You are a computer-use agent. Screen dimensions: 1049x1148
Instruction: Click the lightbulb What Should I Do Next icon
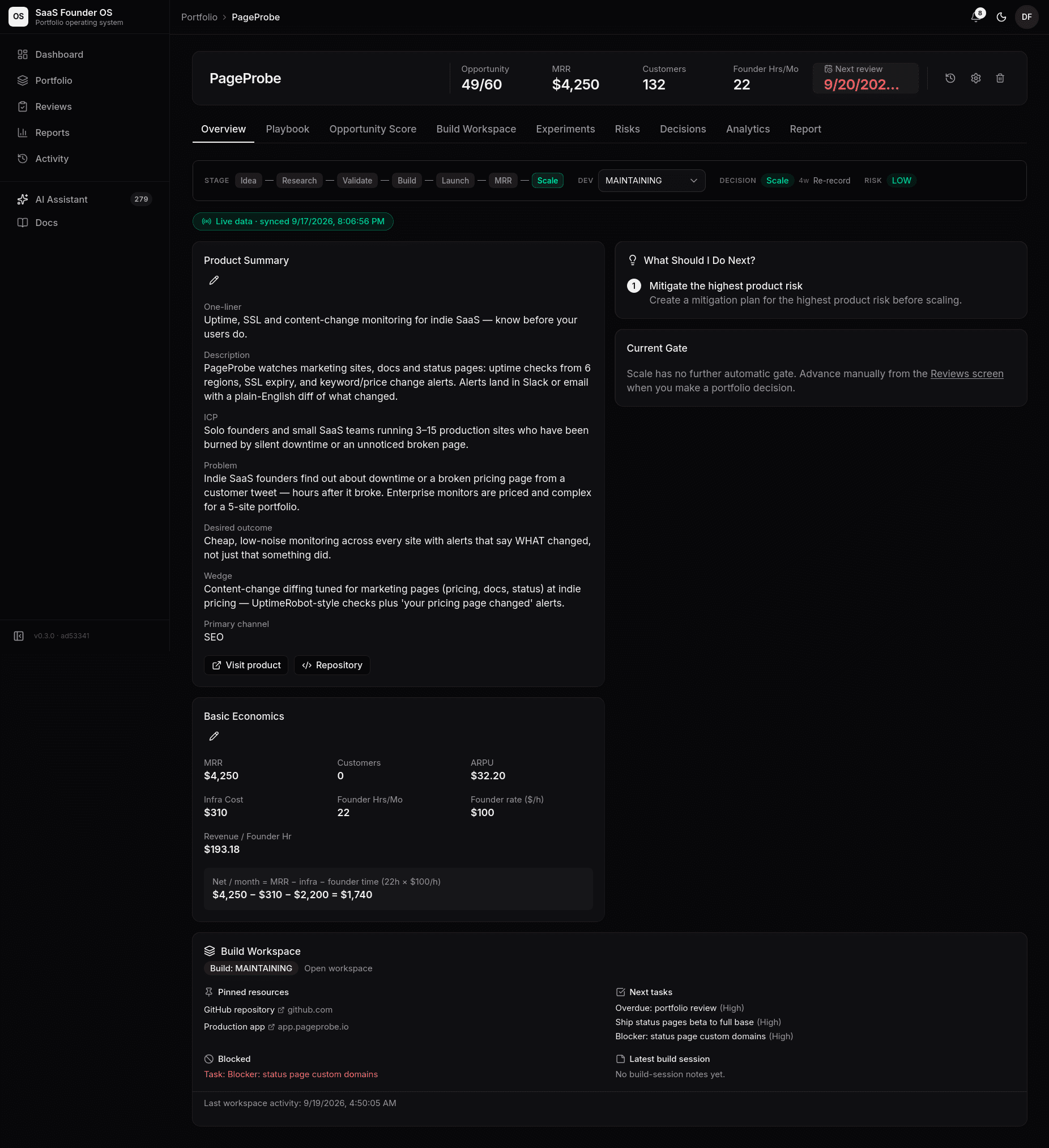pyautogui.click(x=632, y=260)
